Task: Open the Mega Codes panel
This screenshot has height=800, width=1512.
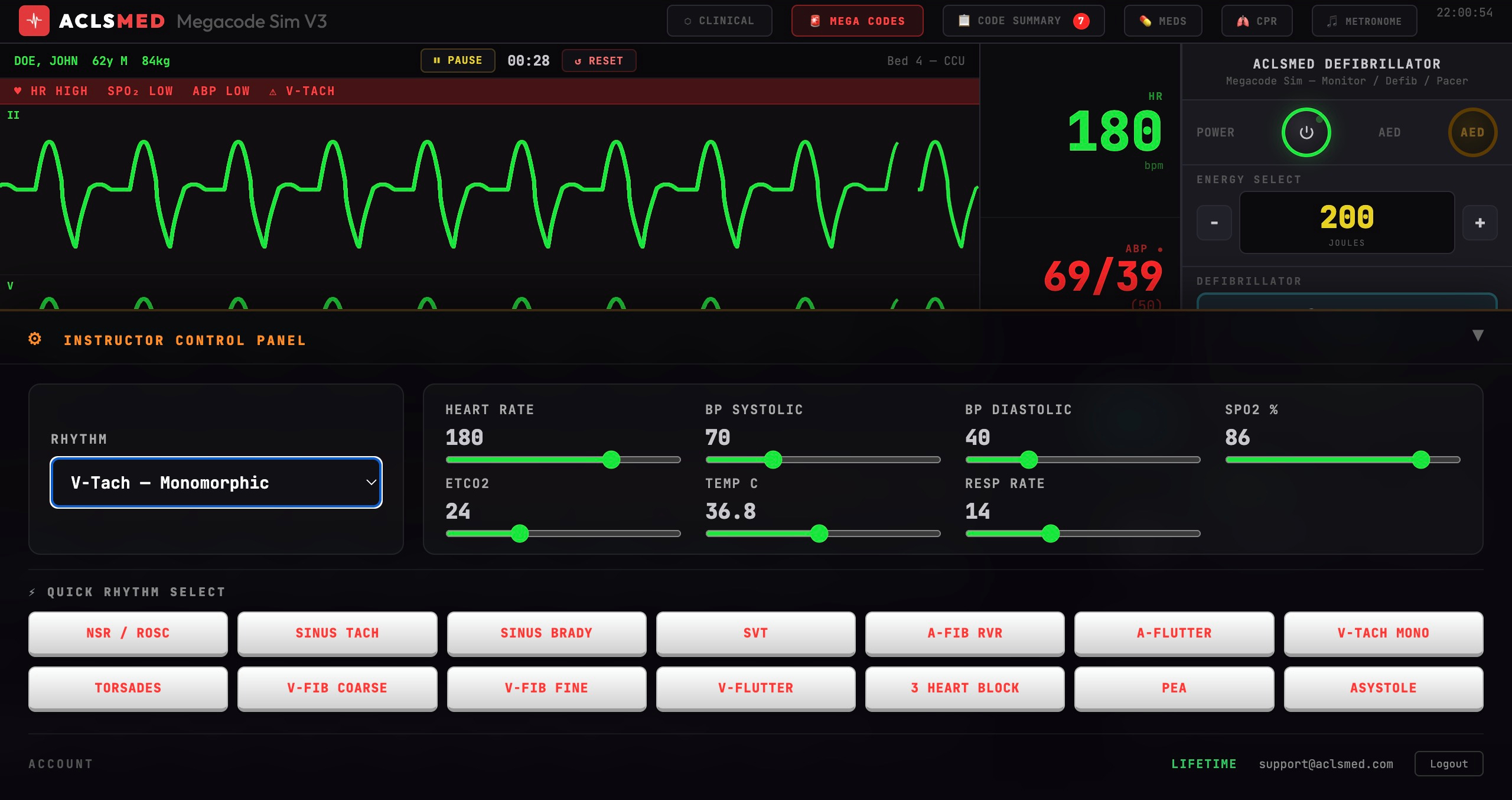Action: pyautogui.click(x=856, y=21)
